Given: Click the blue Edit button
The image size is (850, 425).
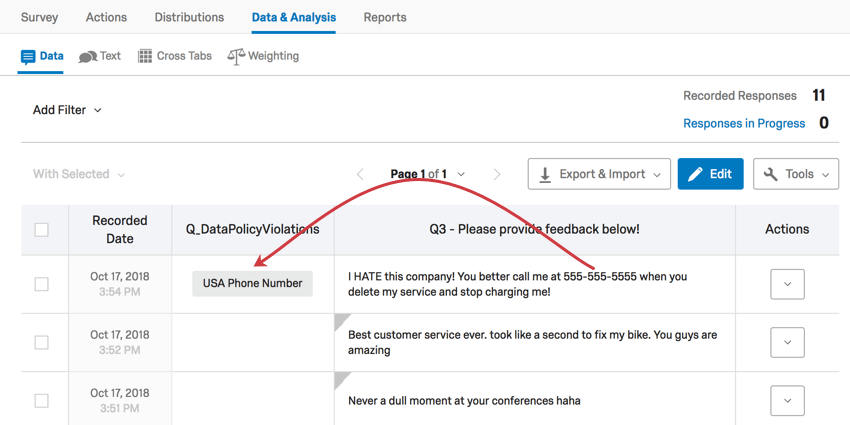Looking at the screenshot, I should [x=710, y=174].
